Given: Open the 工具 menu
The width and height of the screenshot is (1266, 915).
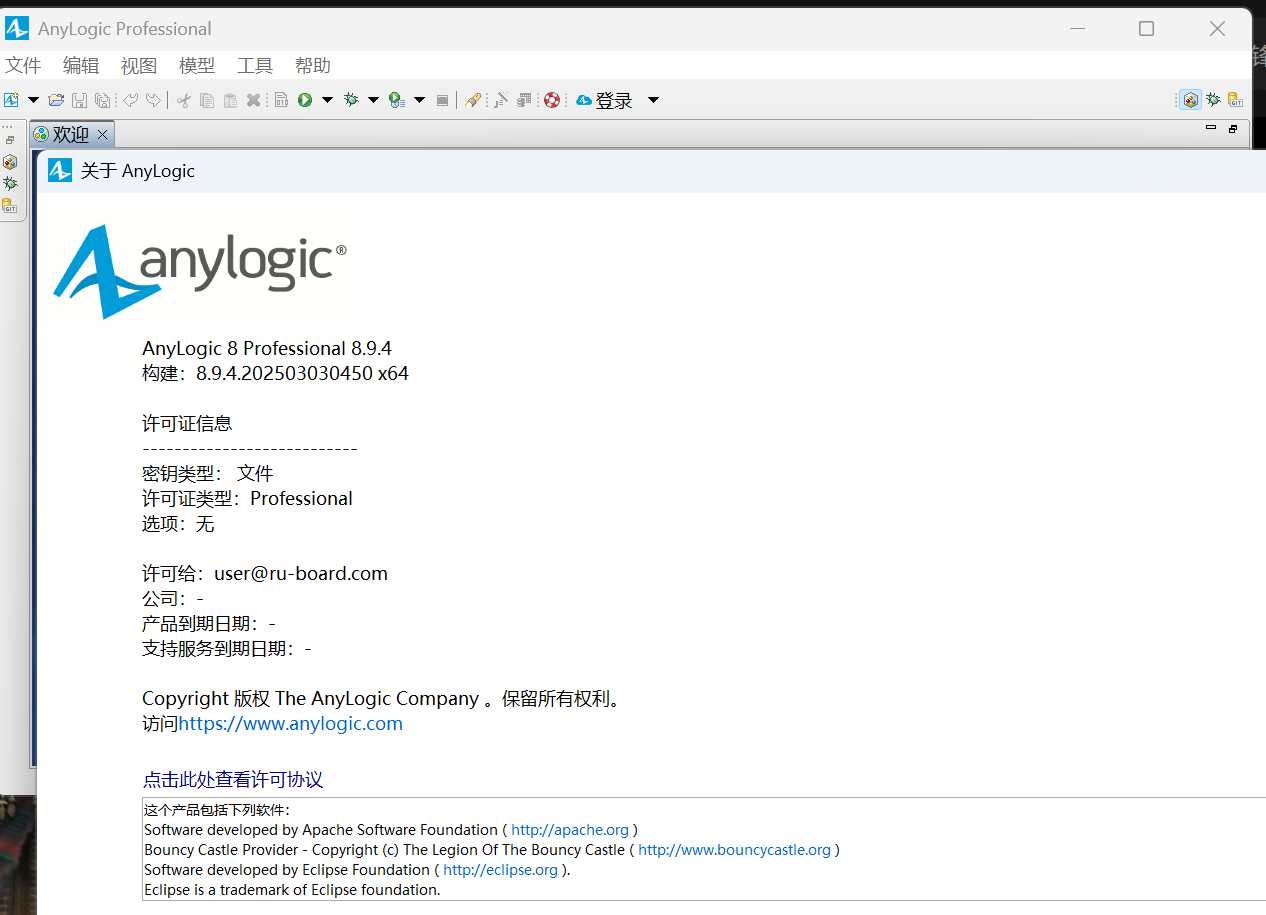Looking at the screenshot, I should (255, 66).
